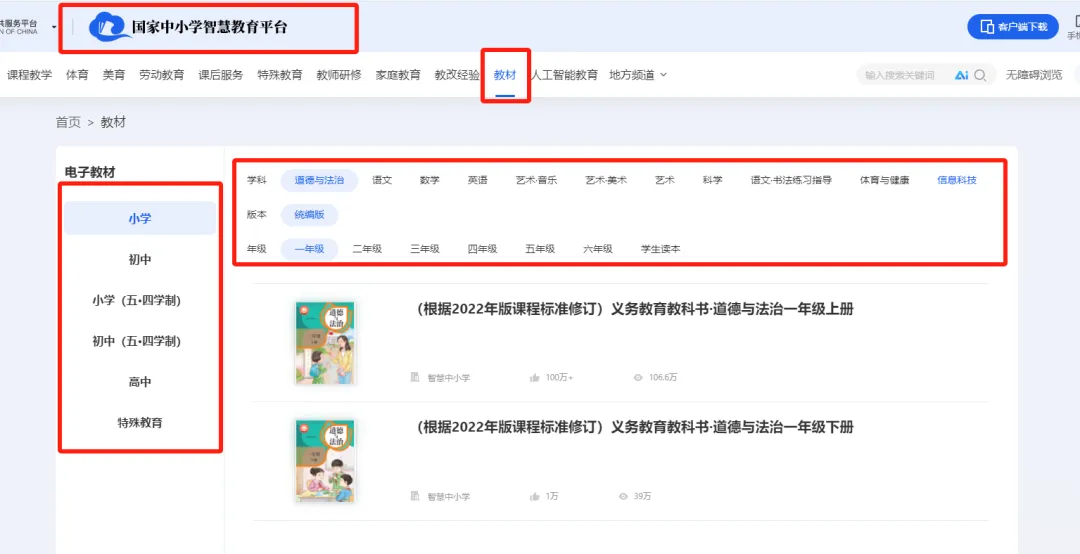The image size is (1080, 554).
Task: Choose the 艺术·音乐 subject filter
Action: (537, 181)
